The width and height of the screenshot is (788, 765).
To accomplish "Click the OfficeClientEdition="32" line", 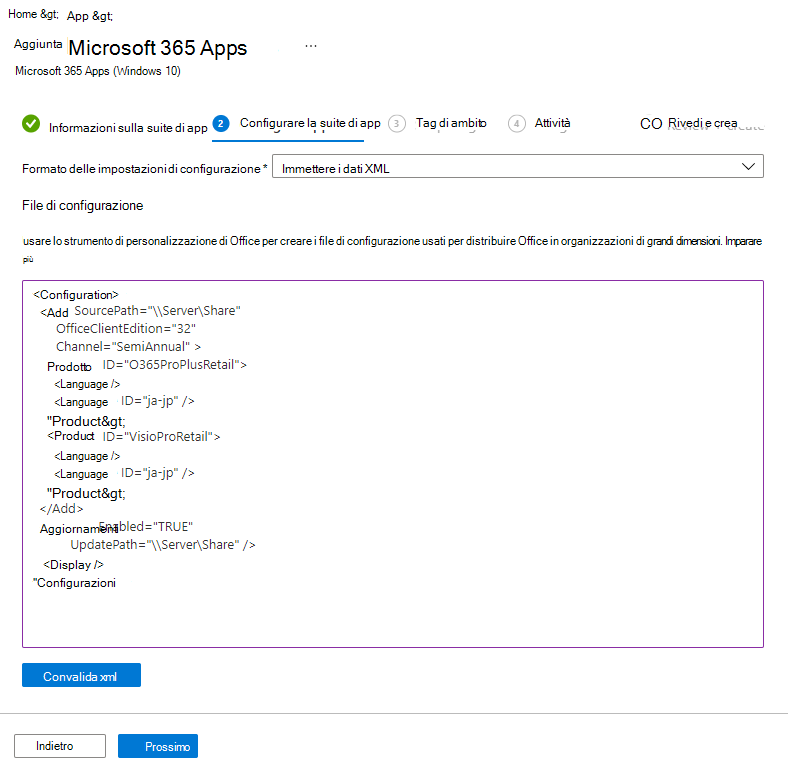I will (126, 329).
